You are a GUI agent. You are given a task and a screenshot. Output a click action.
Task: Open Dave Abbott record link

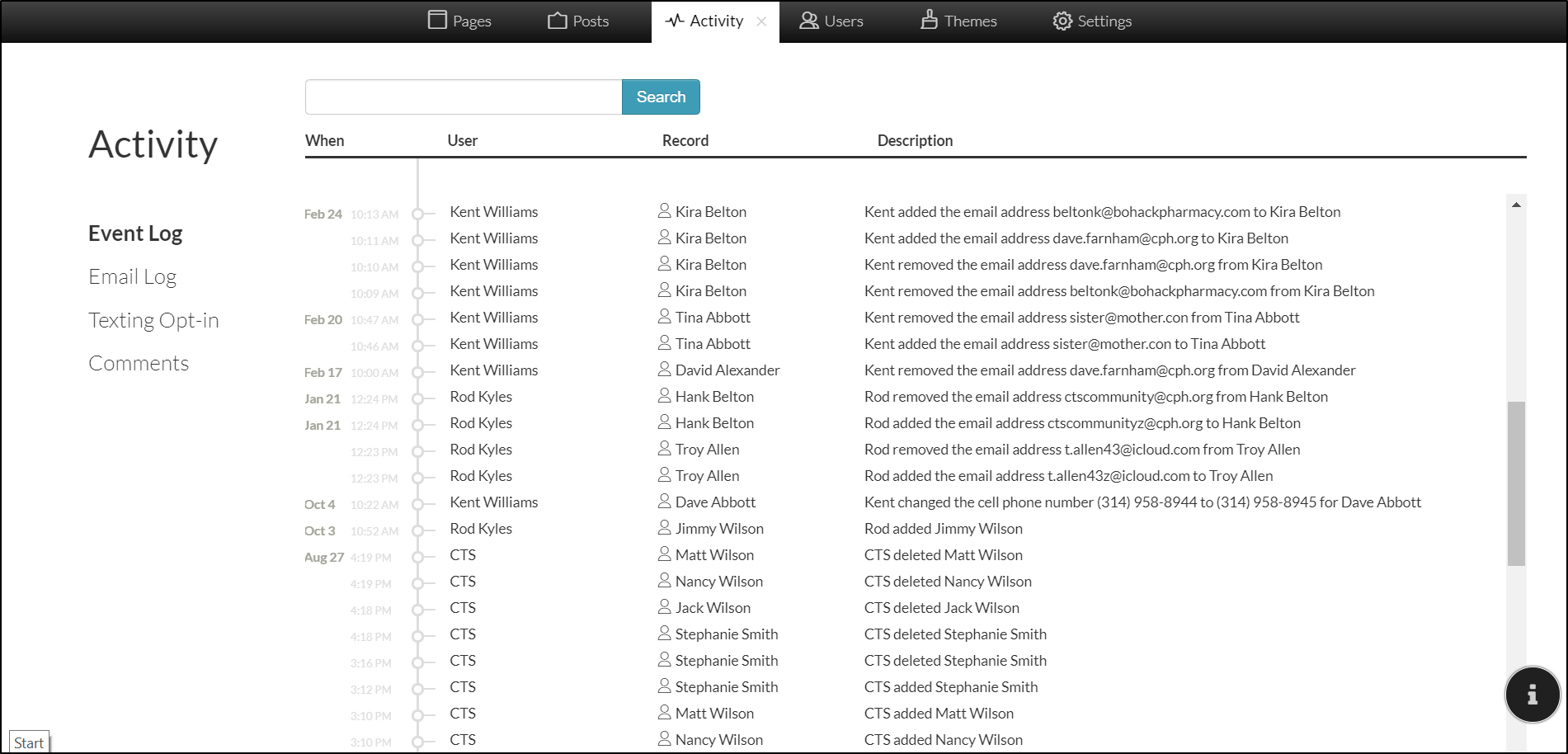714,502
